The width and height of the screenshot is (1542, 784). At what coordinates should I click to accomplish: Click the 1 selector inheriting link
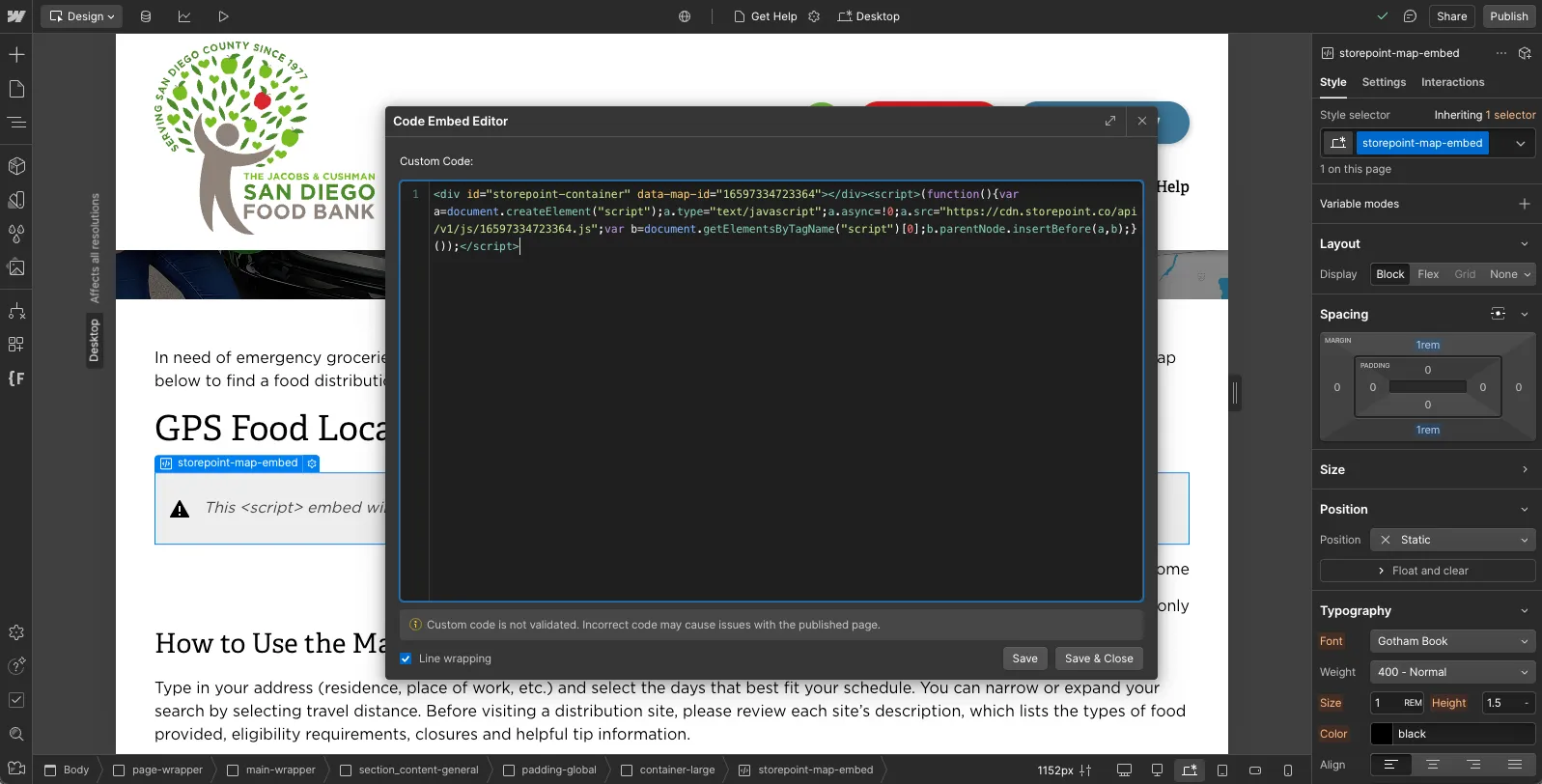point(1510,115)
